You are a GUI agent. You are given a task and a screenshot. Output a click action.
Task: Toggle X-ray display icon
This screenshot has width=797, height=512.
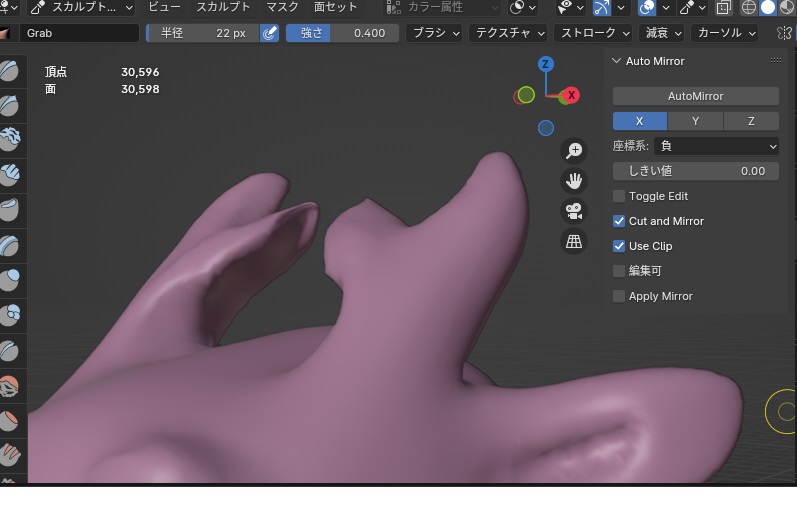tap(723, 7)
